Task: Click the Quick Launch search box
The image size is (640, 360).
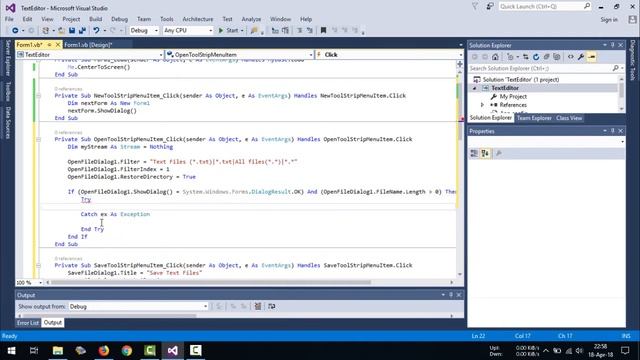Action: [x=545, y=7]
